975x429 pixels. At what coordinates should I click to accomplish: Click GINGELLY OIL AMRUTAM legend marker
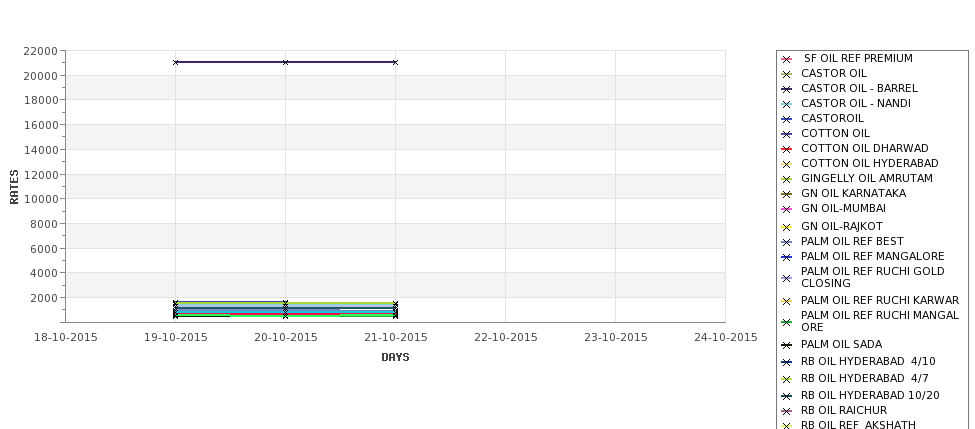point(786,179)
